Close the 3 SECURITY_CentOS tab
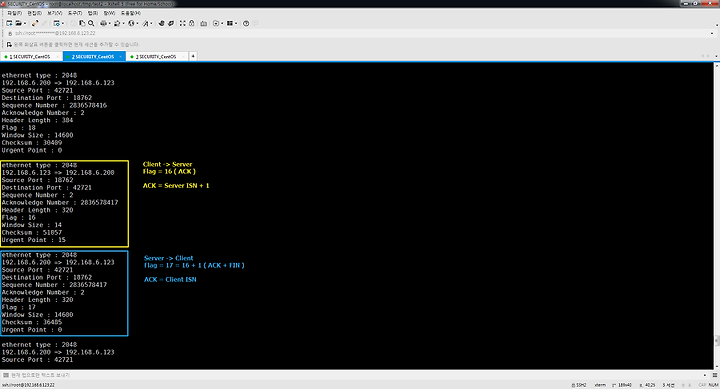This screenshot has width=720, height=389. 183,56
